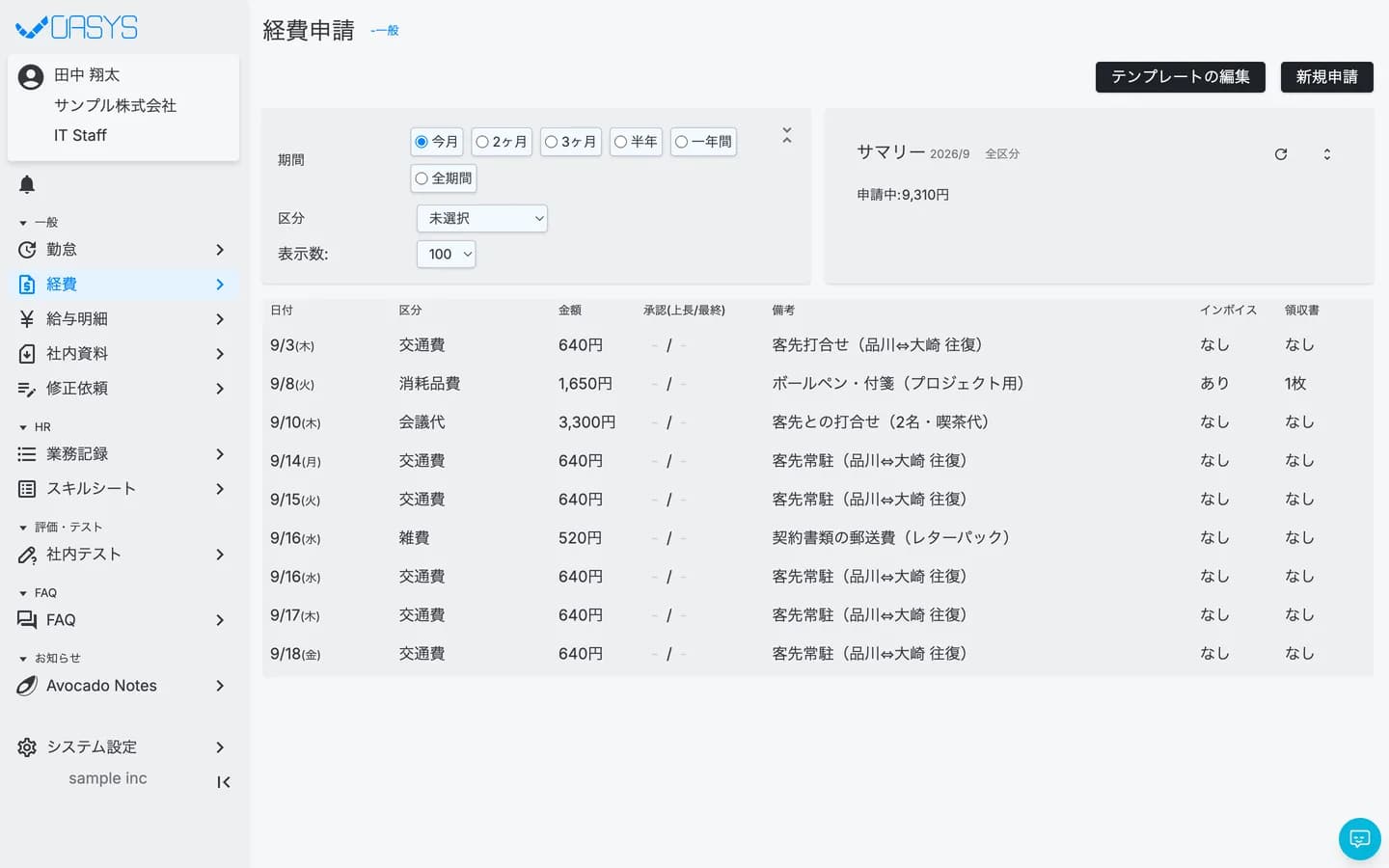Collapse the 評価・テスト sidebar section
1389x868 pixels.
coord(60,528)
